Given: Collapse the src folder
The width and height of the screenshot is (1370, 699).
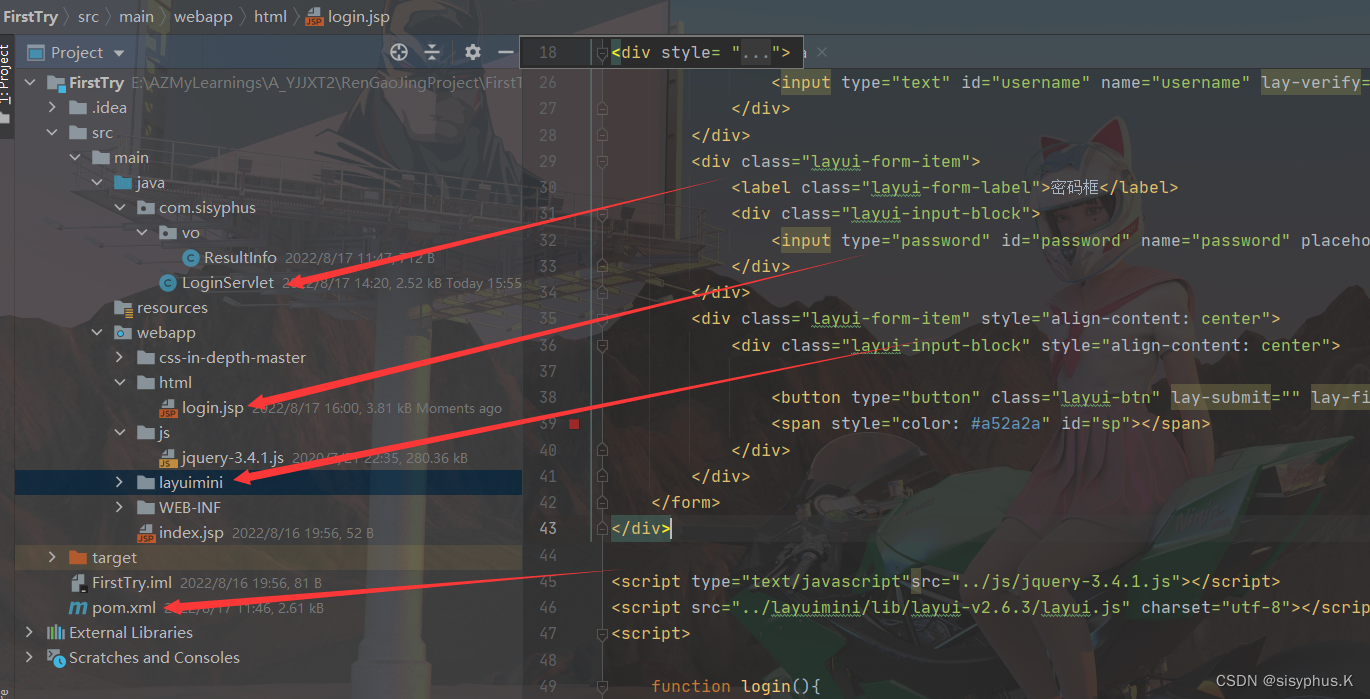Looking at the screenshot, I should (x=52, y=133).
